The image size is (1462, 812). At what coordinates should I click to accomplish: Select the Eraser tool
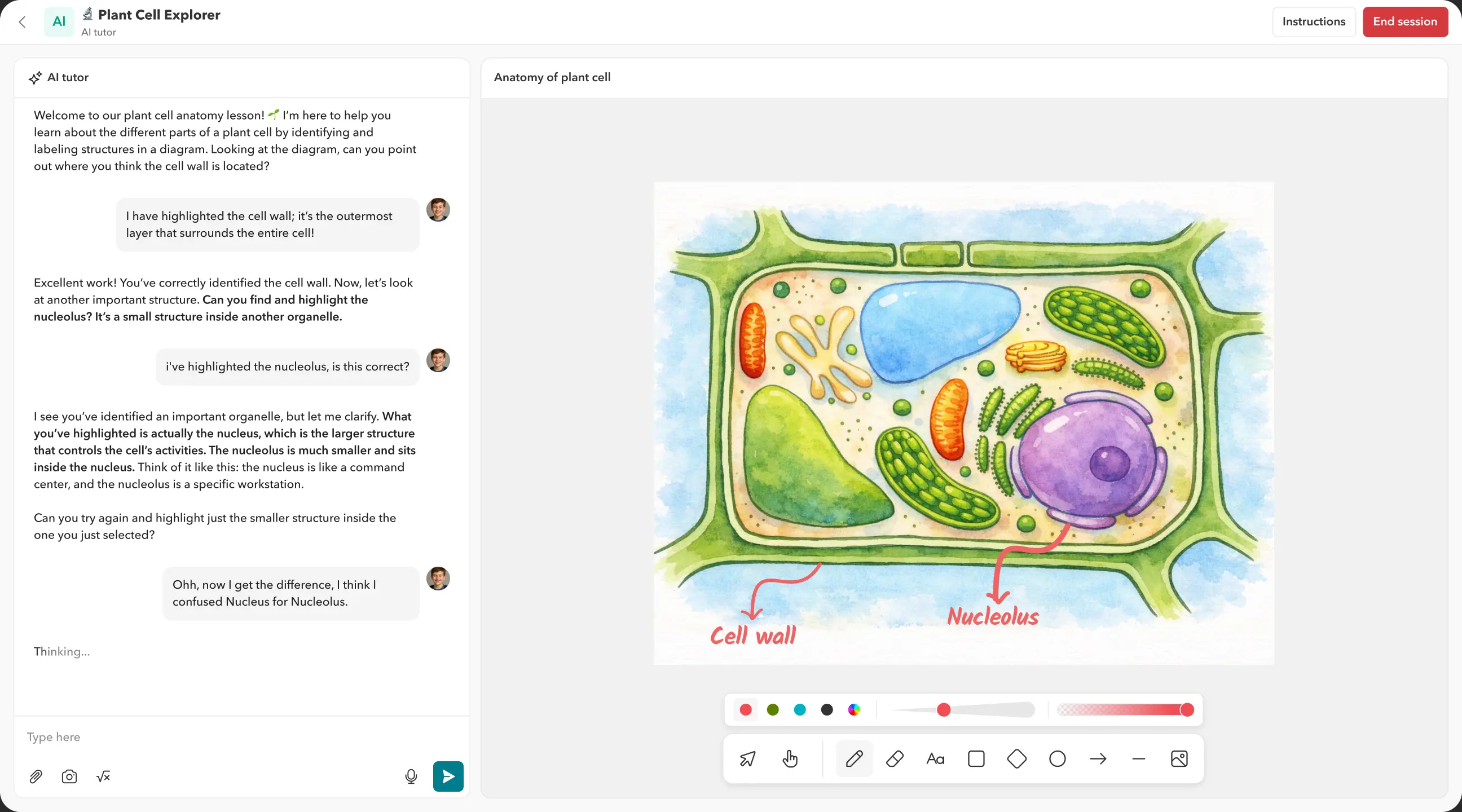pos(895,758)
